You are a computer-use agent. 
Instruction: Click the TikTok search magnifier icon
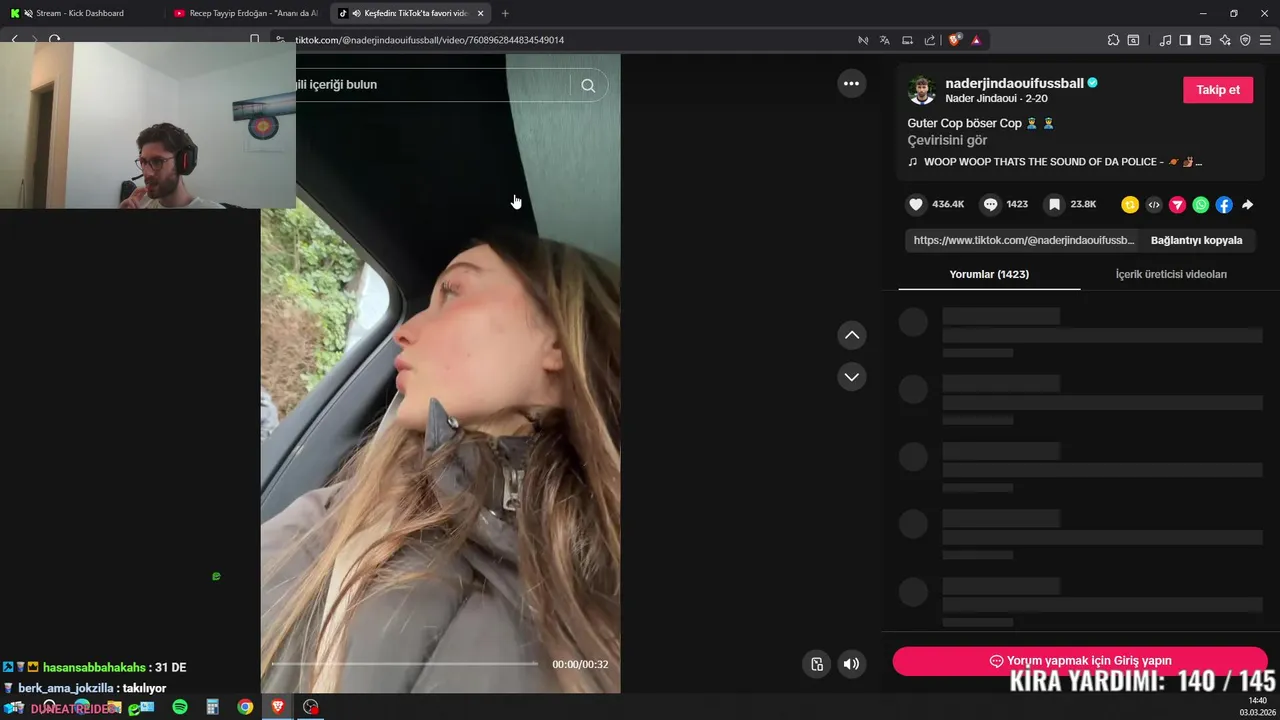[x=588, y=85]
